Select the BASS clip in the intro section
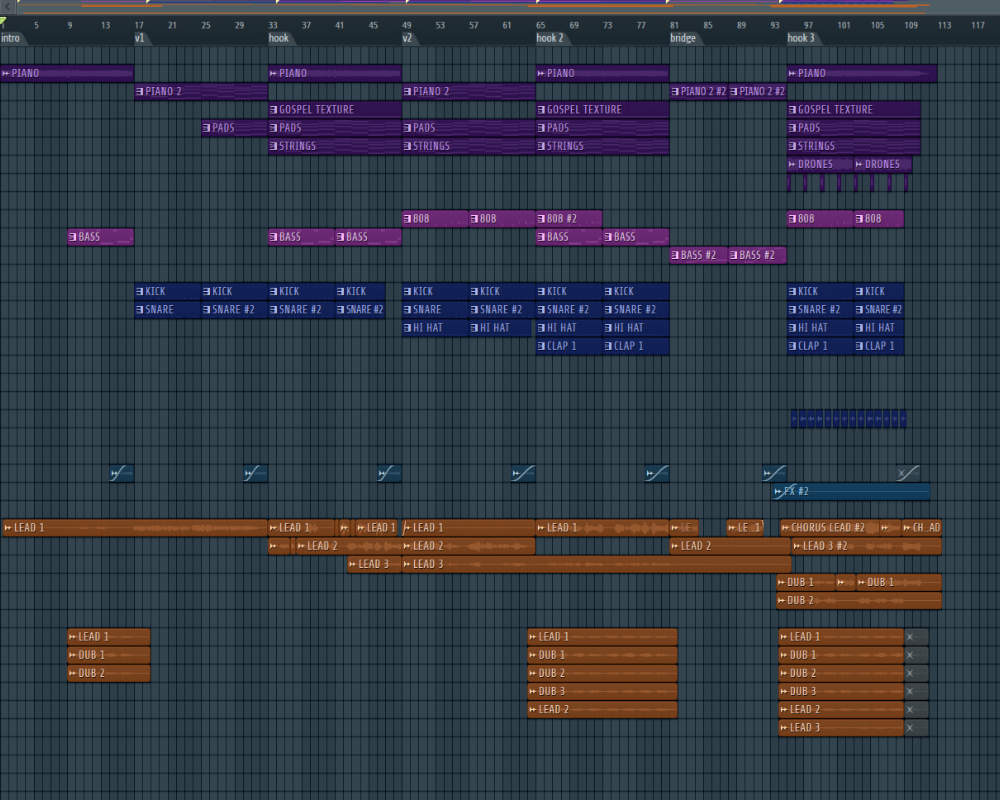This screenshot has width=1000, height=800. pos(101,237)
